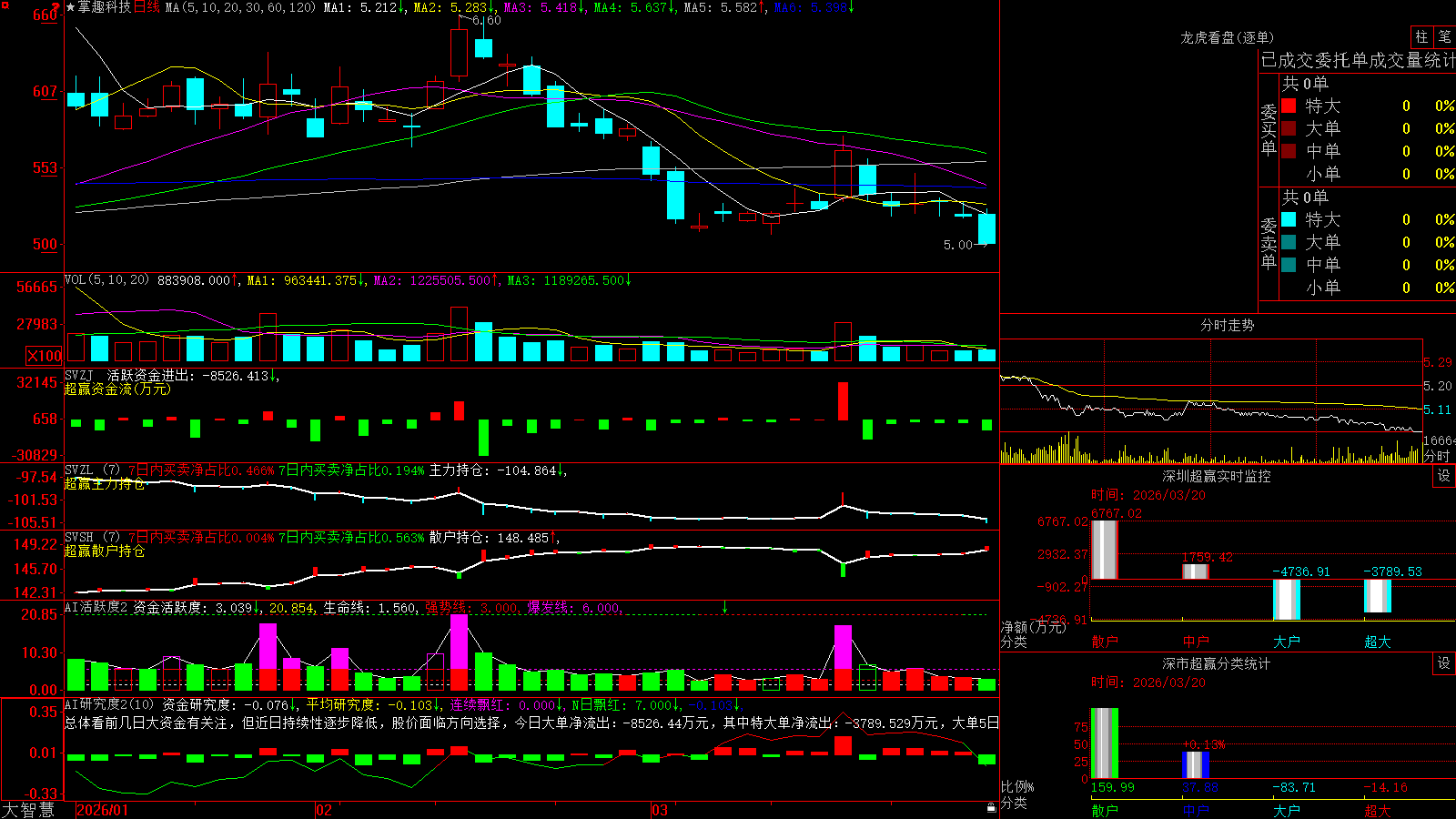Open 设 settings for 深圳超赢实时监控
The image size is (1456, 819).
point(1444,476)
